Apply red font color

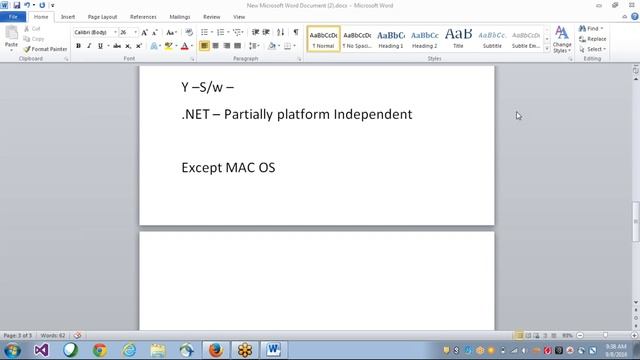pos(184,46)
